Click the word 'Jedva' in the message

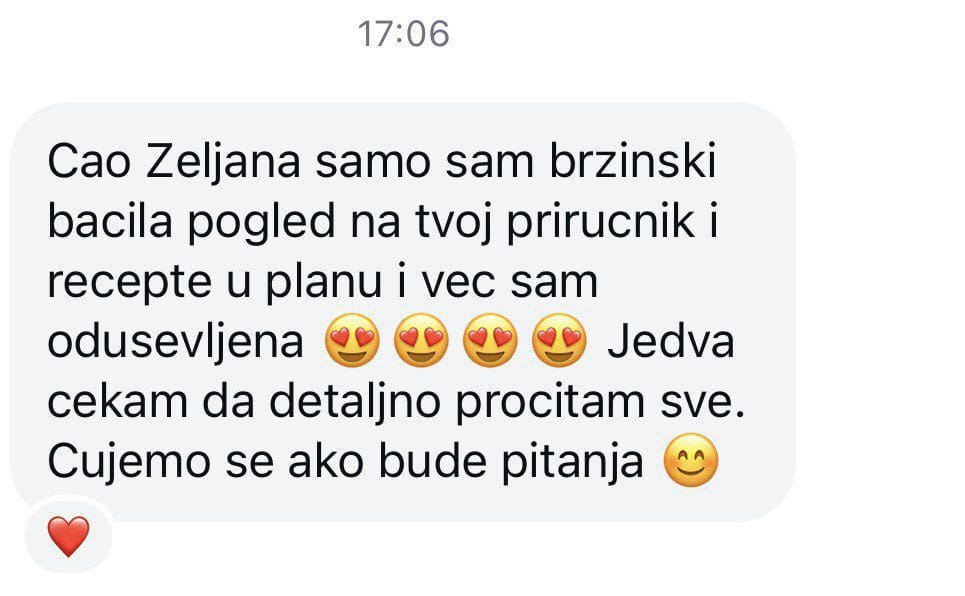click(x=671, y=342)
